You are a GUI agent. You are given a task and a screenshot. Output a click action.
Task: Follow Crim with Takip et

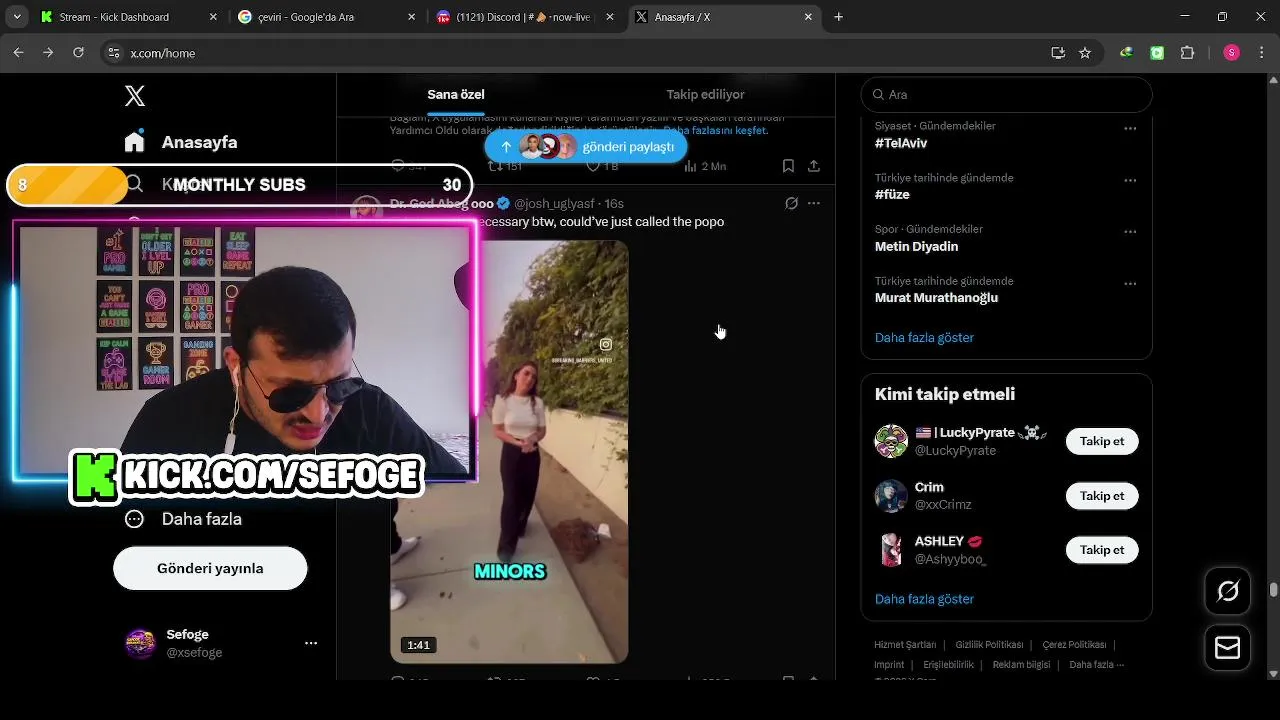click(x=1102, y=496)
